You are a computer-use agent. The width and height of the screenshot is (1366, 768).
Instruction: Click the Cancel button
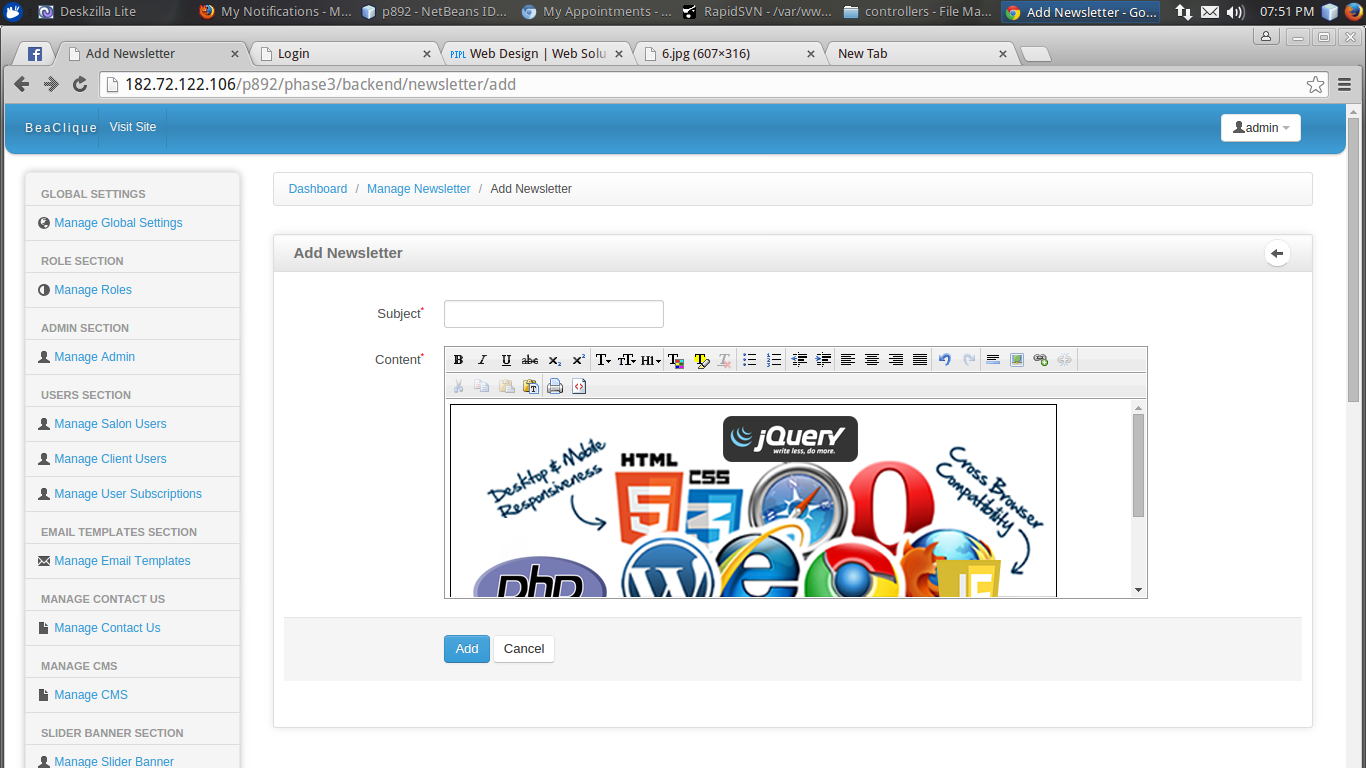pyautogui.click(x=524, y=649)
